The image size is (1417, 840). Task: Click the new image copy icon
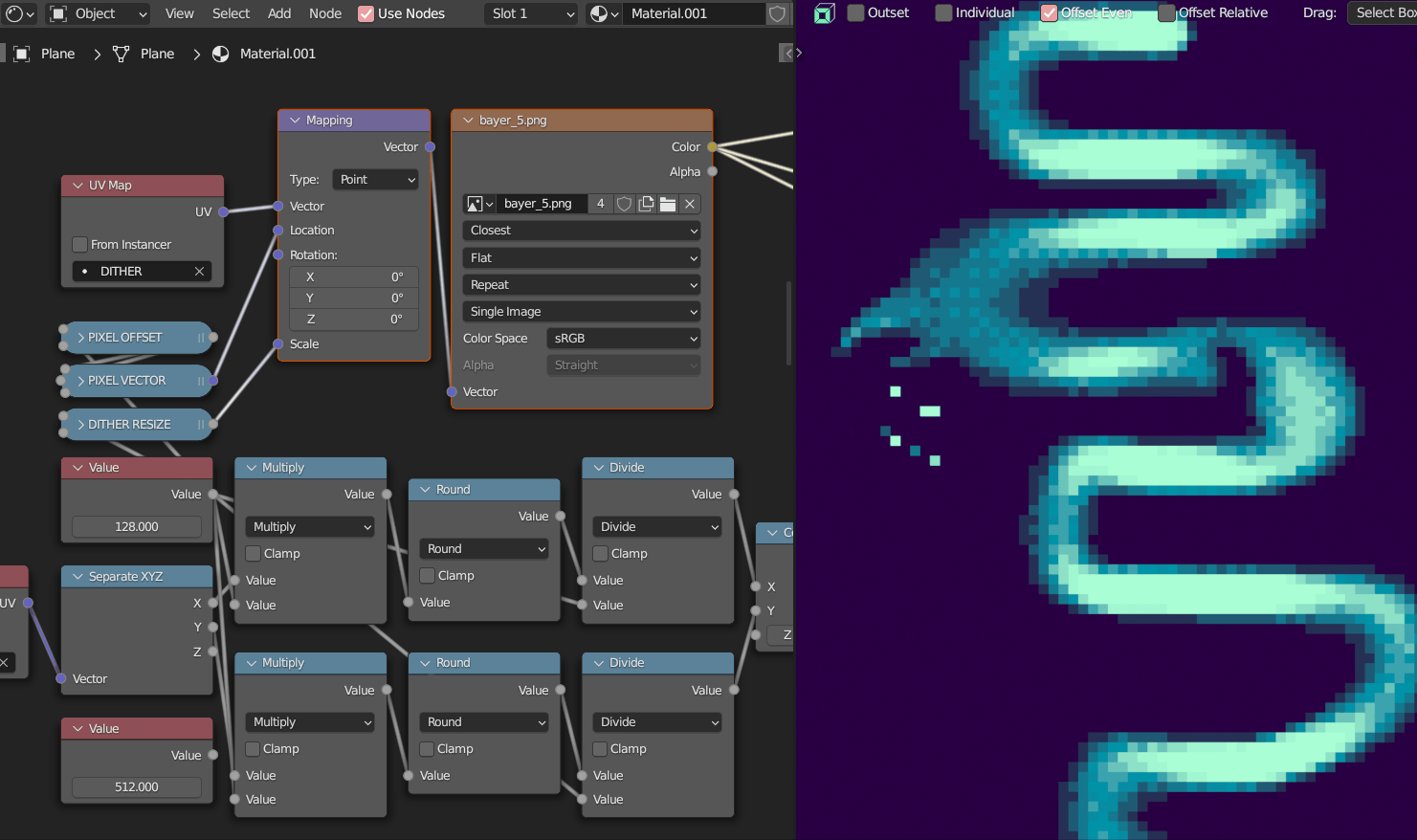pyautogui.click(x=646, y=204)
